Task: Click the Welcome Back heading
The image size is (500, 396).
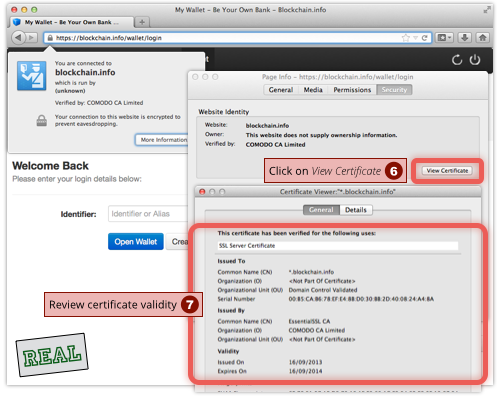Action: pyautogui.click(x=50, y=166)
